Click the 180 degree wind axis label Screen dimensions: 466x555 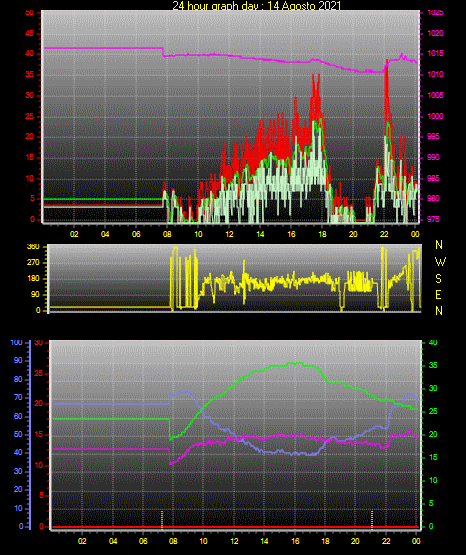(x=34, y=279)
